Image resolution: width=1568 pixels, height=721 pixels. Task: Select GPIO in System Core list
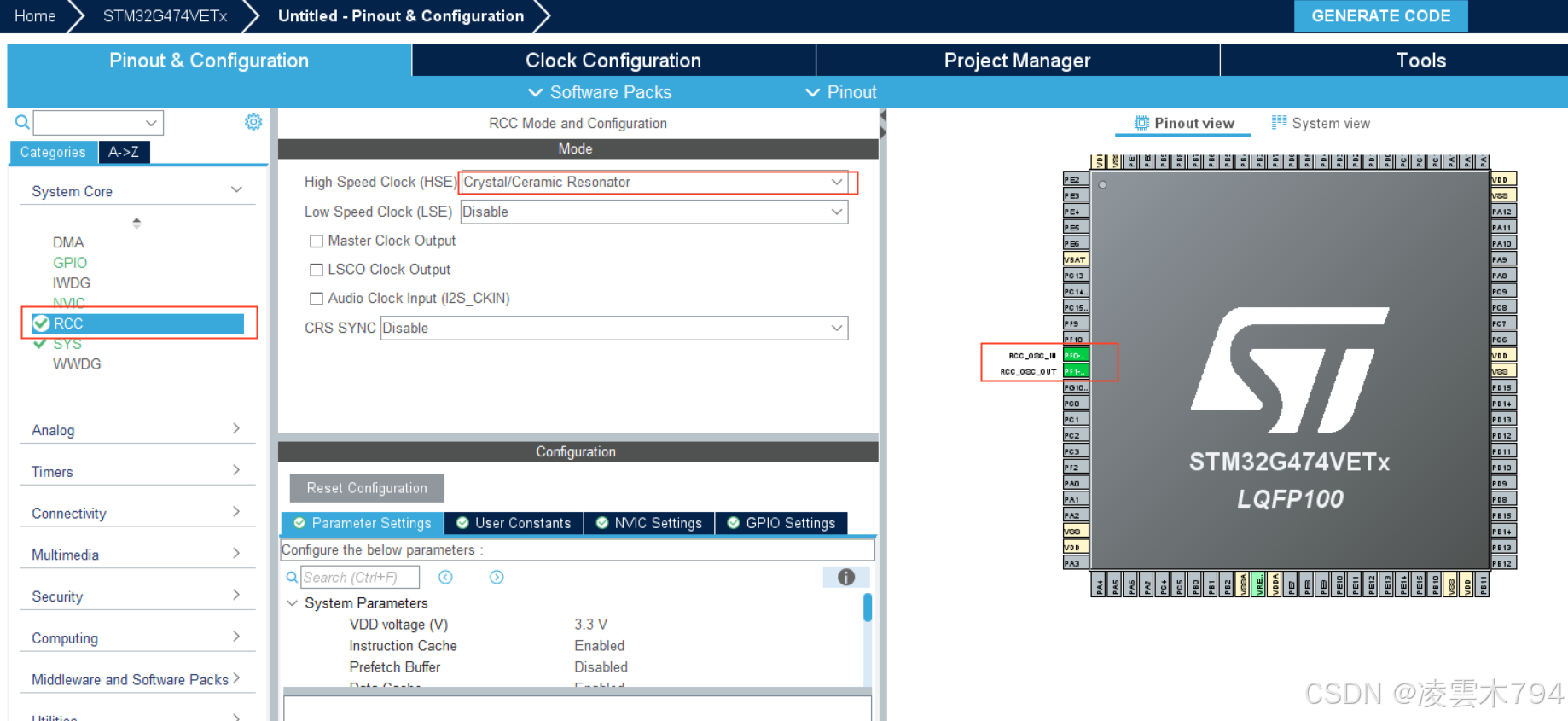pyautogui.click(x=70, y=263)
